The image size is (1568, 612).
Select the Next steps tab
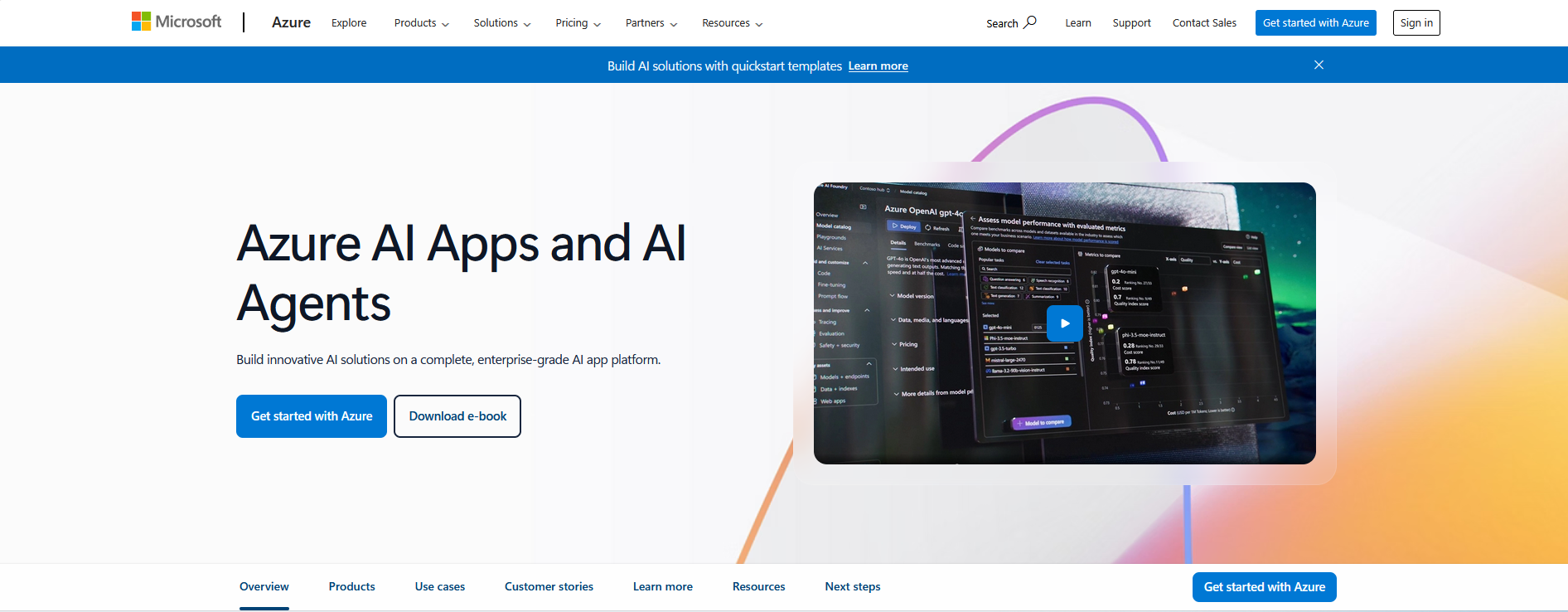(x=853, y=587)
